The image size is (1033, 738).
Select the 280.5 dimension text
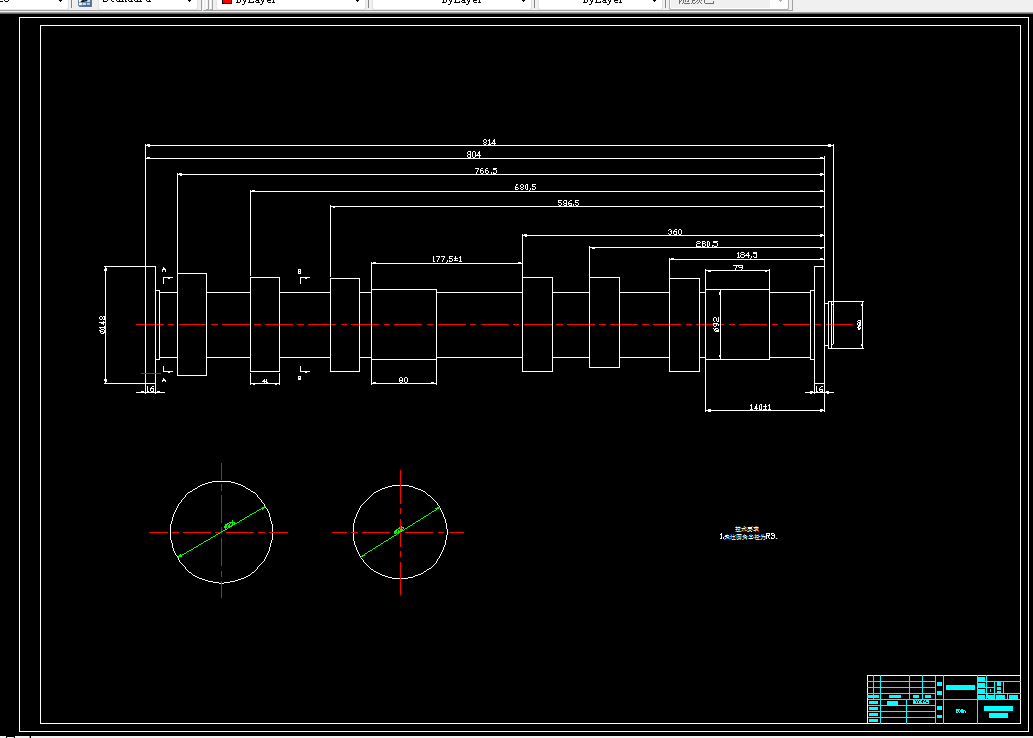click(x=707, y=244)
